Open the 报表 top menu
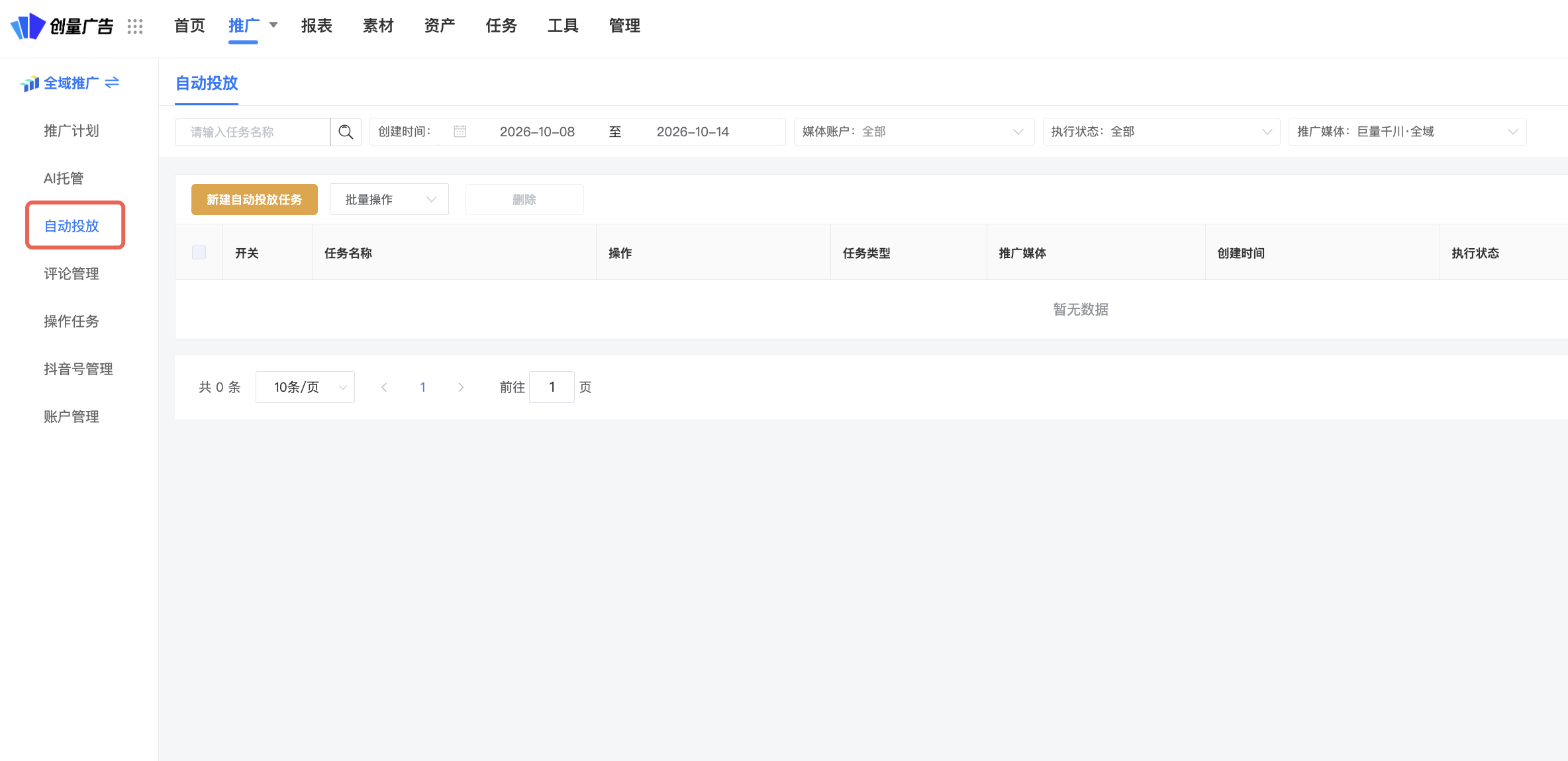The width and height of the screenshot is (1568, 761). [x=317, y=26]
